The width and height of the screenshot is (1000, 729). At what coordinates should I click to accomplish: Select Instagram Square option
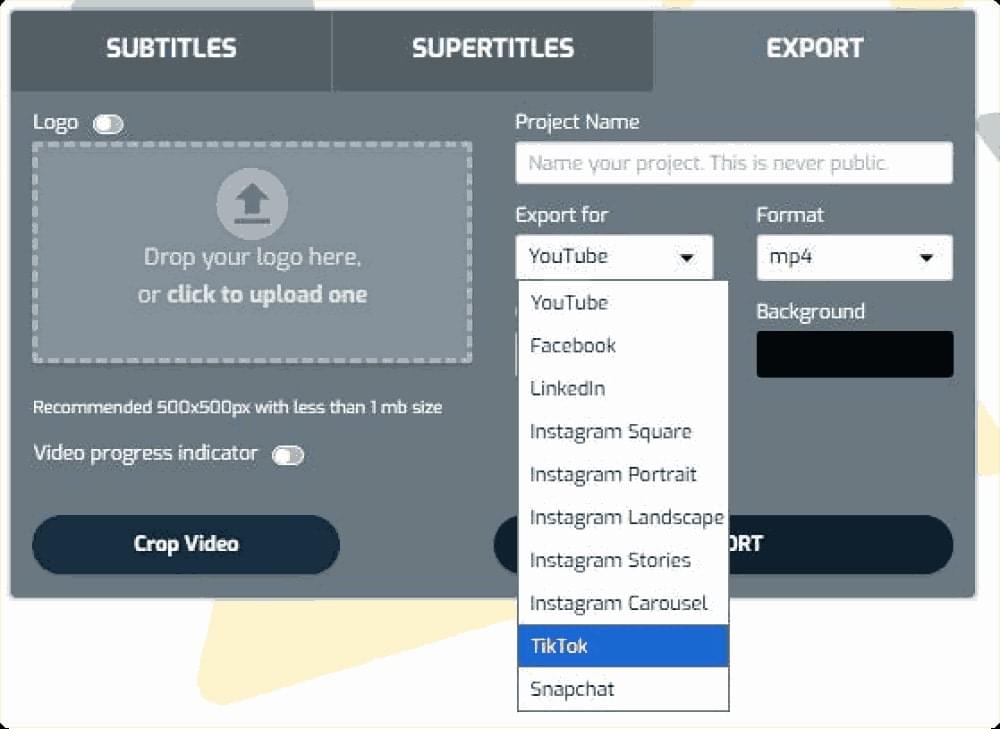point(623,432)
